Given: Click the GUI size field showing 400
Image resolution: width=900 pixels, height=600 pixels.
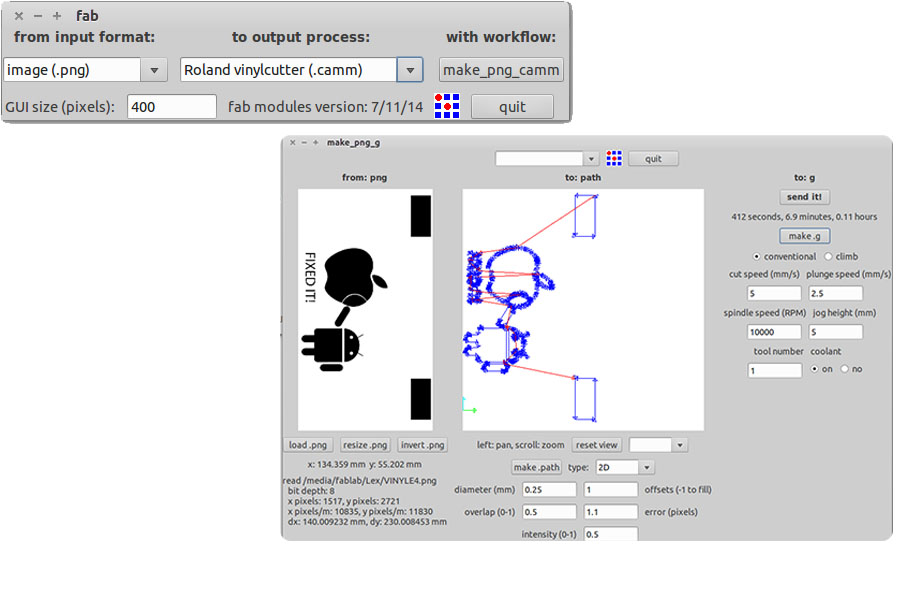Looking at the screenshot, I should point(172,107).
